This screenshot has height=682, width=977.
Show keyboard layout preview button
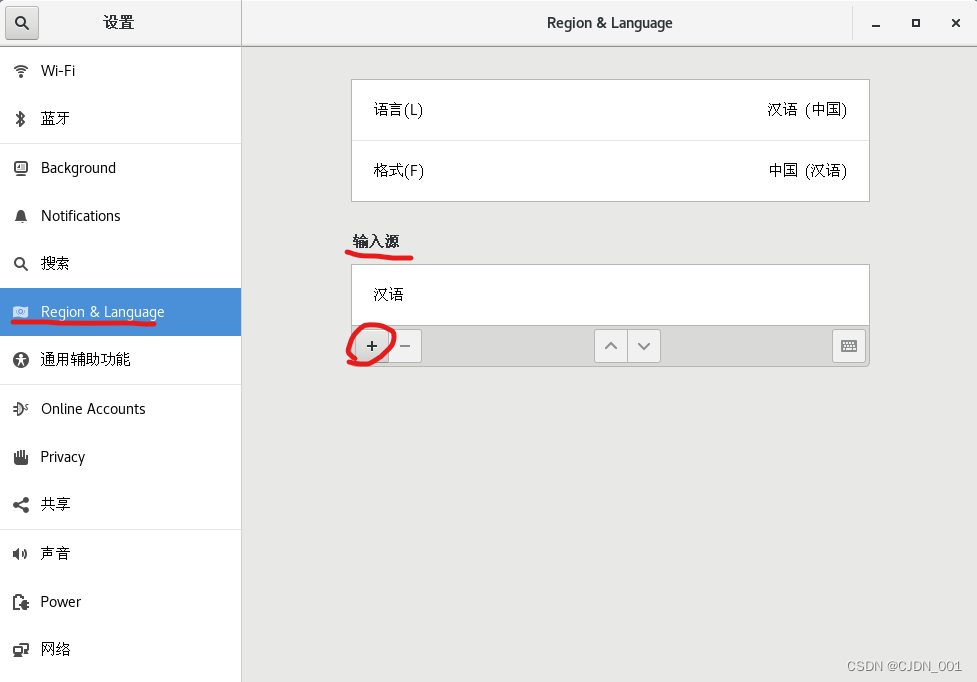click(849, 346)
